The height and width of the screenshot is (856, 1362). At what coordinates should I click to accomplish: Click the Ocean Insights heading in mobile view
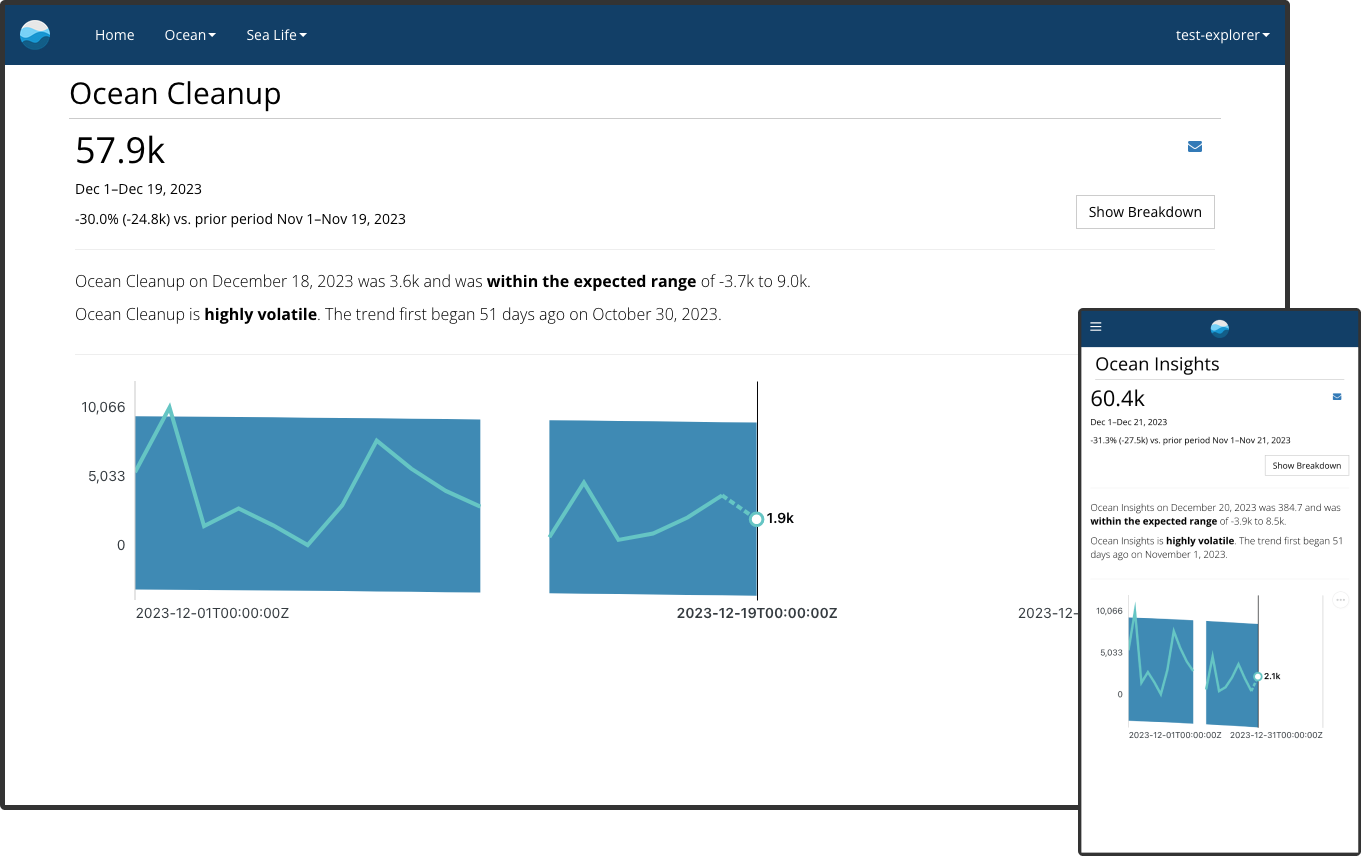(1157, 364)
